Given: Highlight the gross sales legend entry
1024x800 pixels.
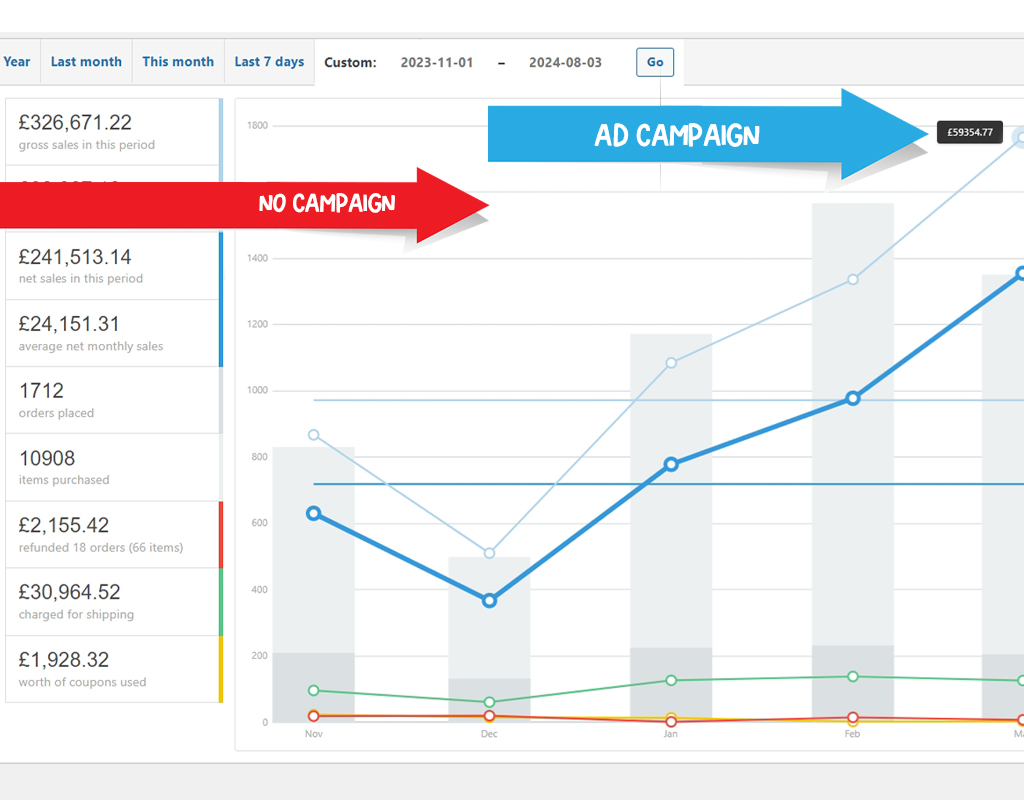Looking at the screenshot, I should (x=112, y=132).
